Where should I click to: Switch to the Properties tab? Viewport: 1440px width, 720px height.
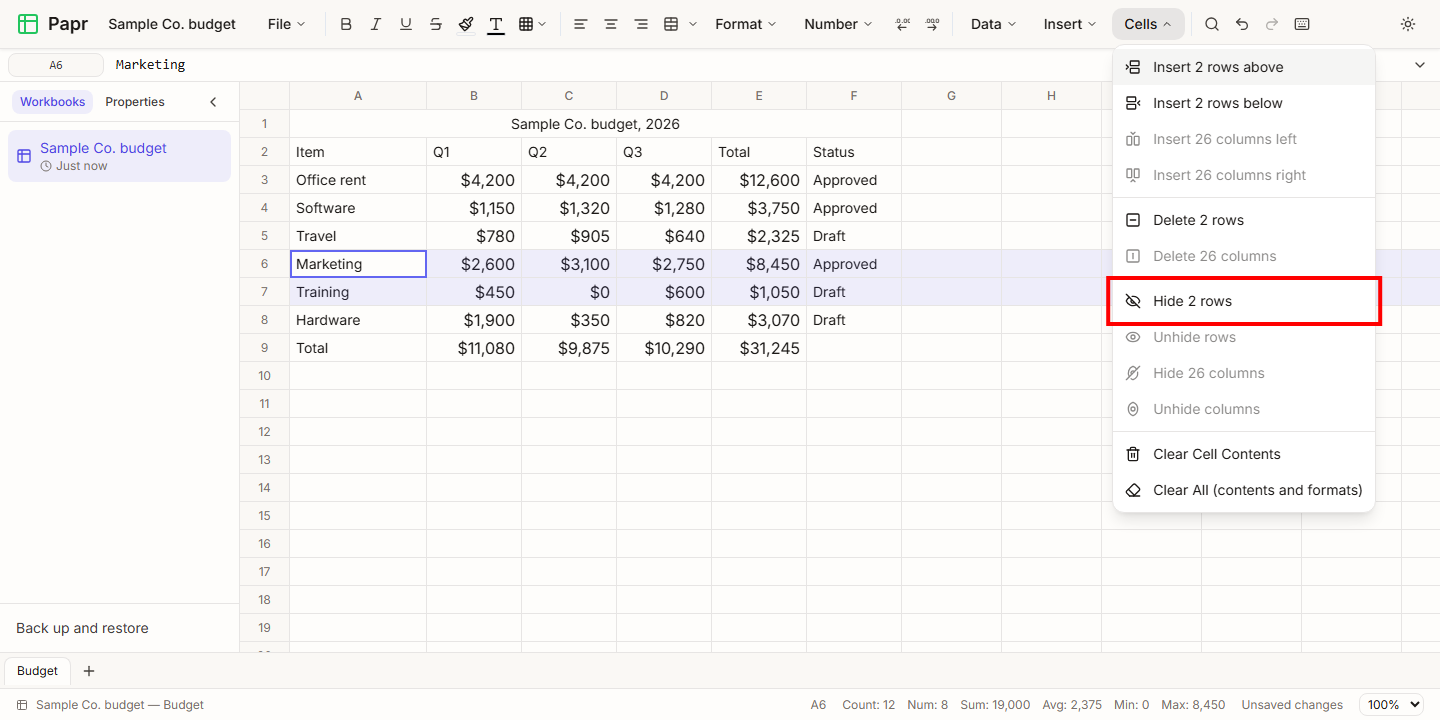point(135,102)
